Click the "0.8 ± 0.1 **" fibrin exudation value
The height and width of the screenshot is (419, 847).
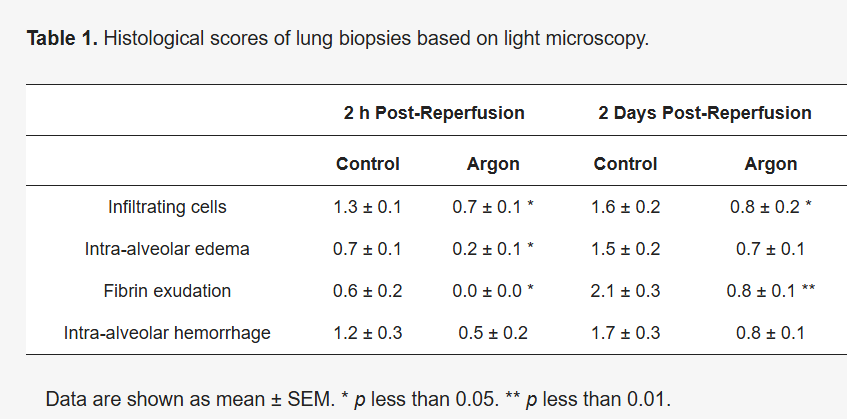(770, 291)
